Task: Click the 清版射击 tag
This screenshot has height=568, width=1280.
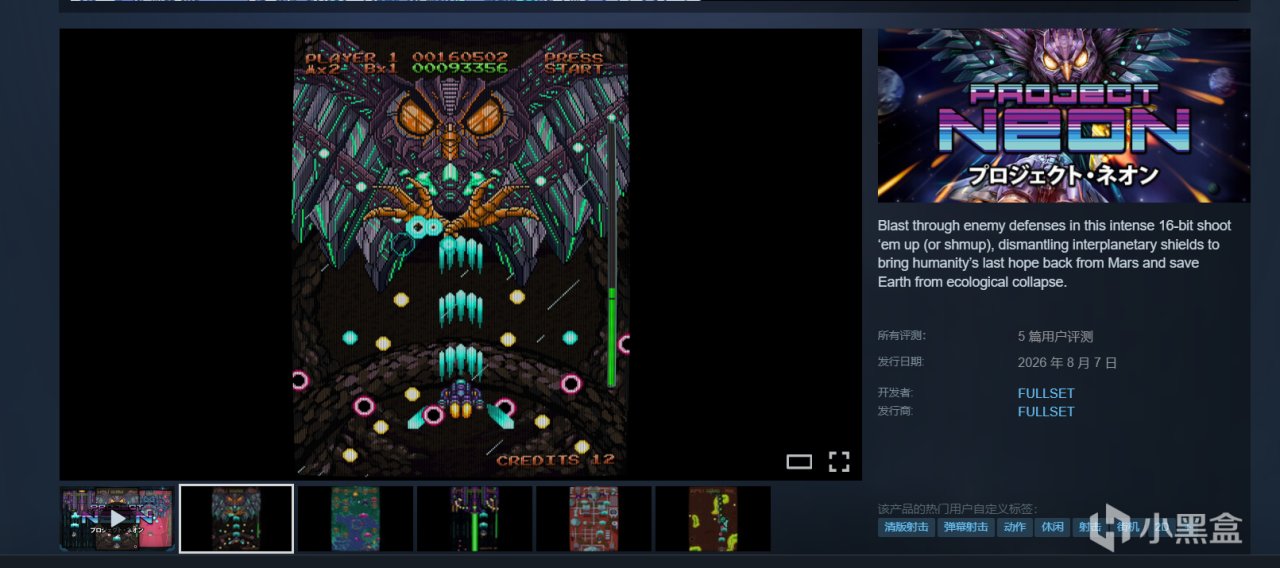Action: tap(906, 527)
